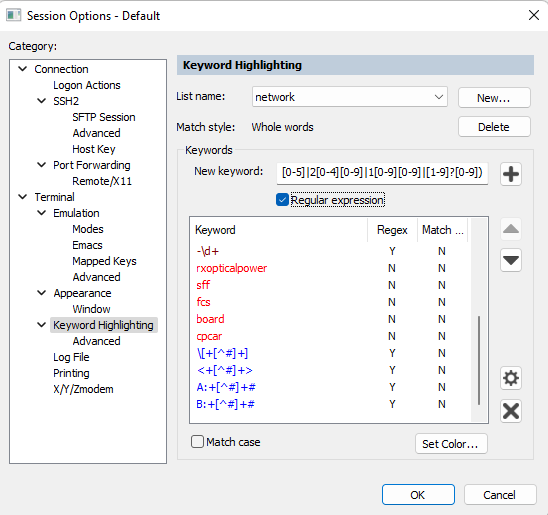
Task: Uncheck the Regular expression checkbox
Action: pyautogui.click(x=282, y=200)
